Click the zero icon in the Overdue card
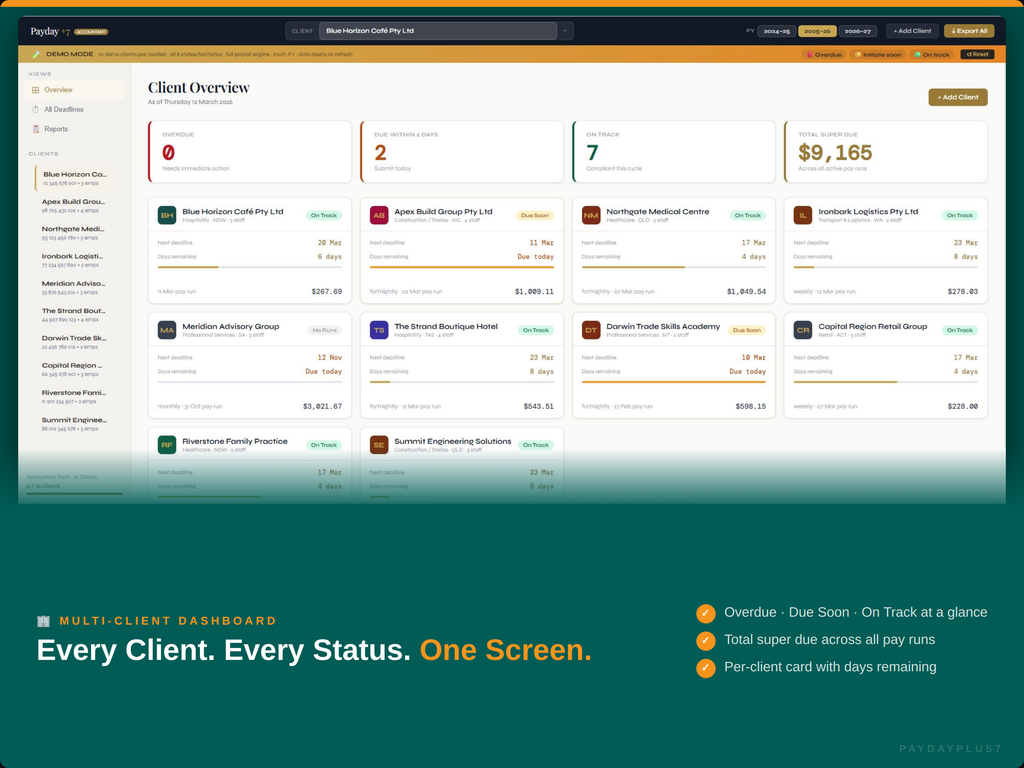 pyautogui.click(x=170, y=152)
